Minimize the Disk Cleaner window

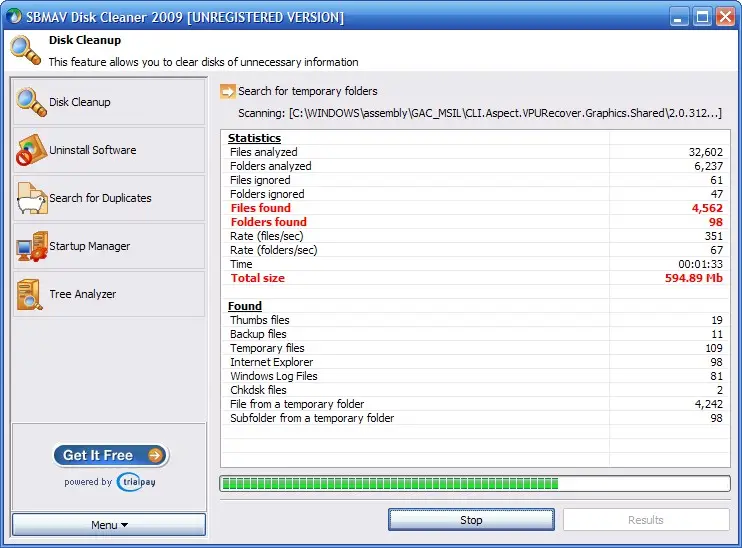(x=679, y=17)
